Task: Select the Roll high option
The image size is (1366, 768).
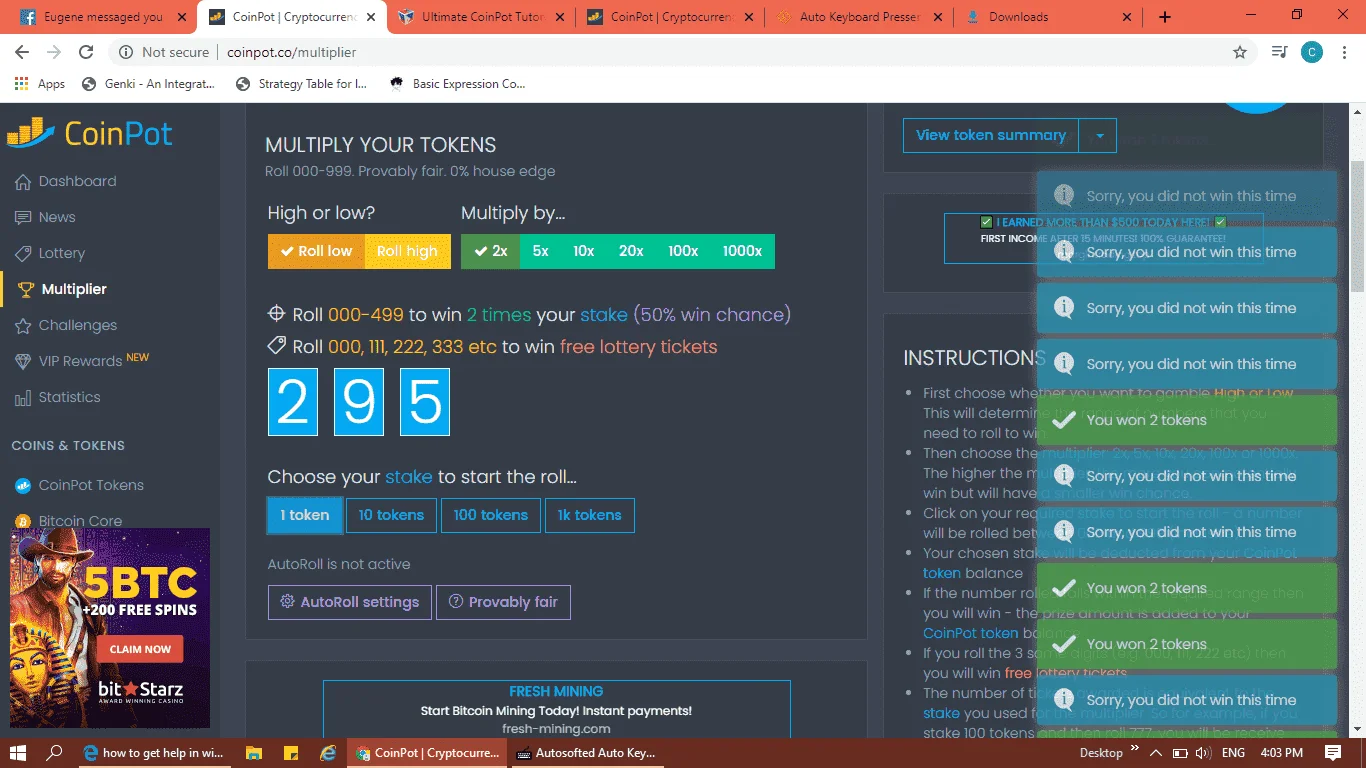Action: pos(407,251)
